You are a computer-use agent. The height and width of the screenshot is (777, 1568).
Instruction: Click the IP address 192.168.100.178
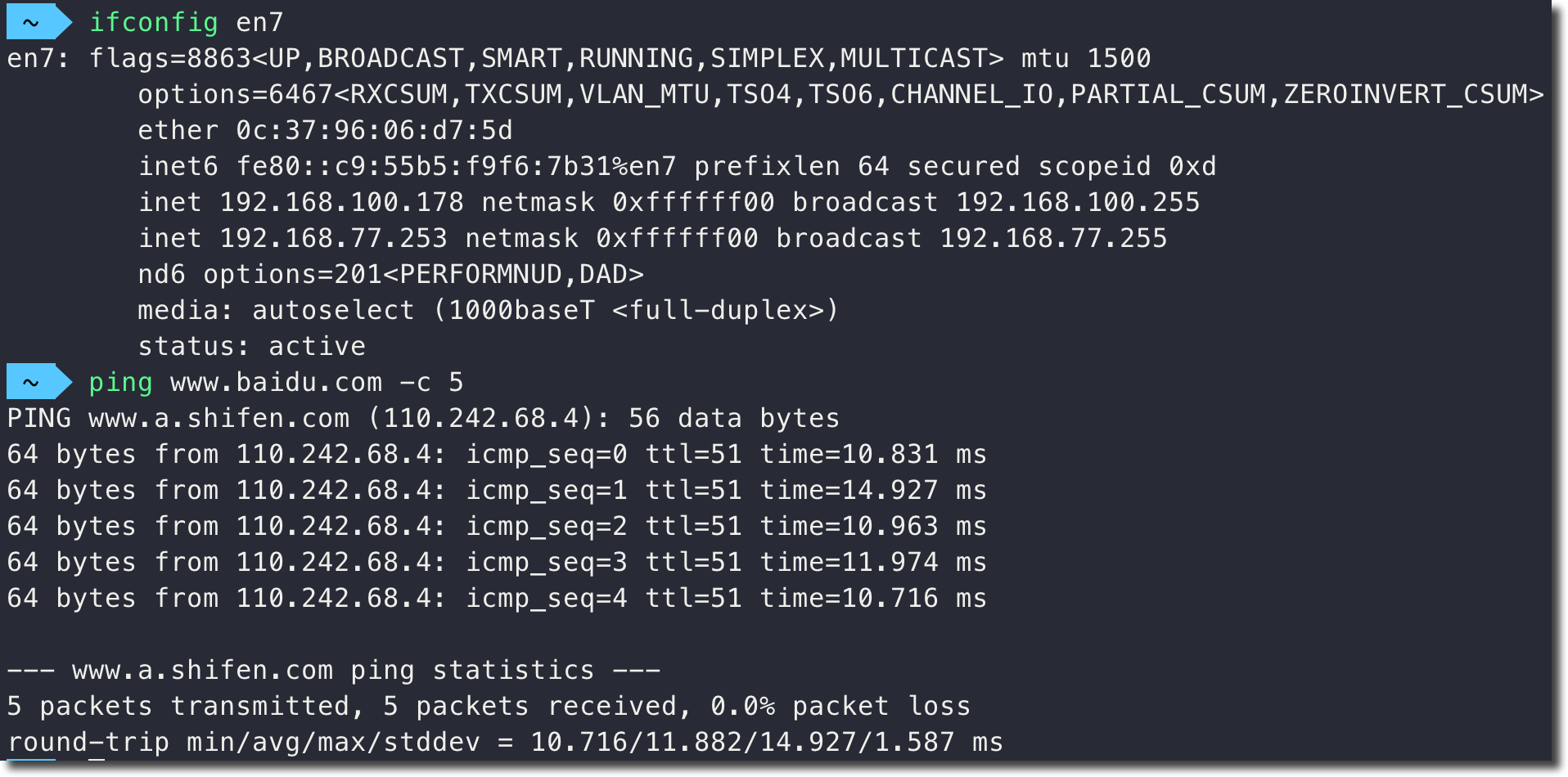pyautogui.click(x=341, y=202)
